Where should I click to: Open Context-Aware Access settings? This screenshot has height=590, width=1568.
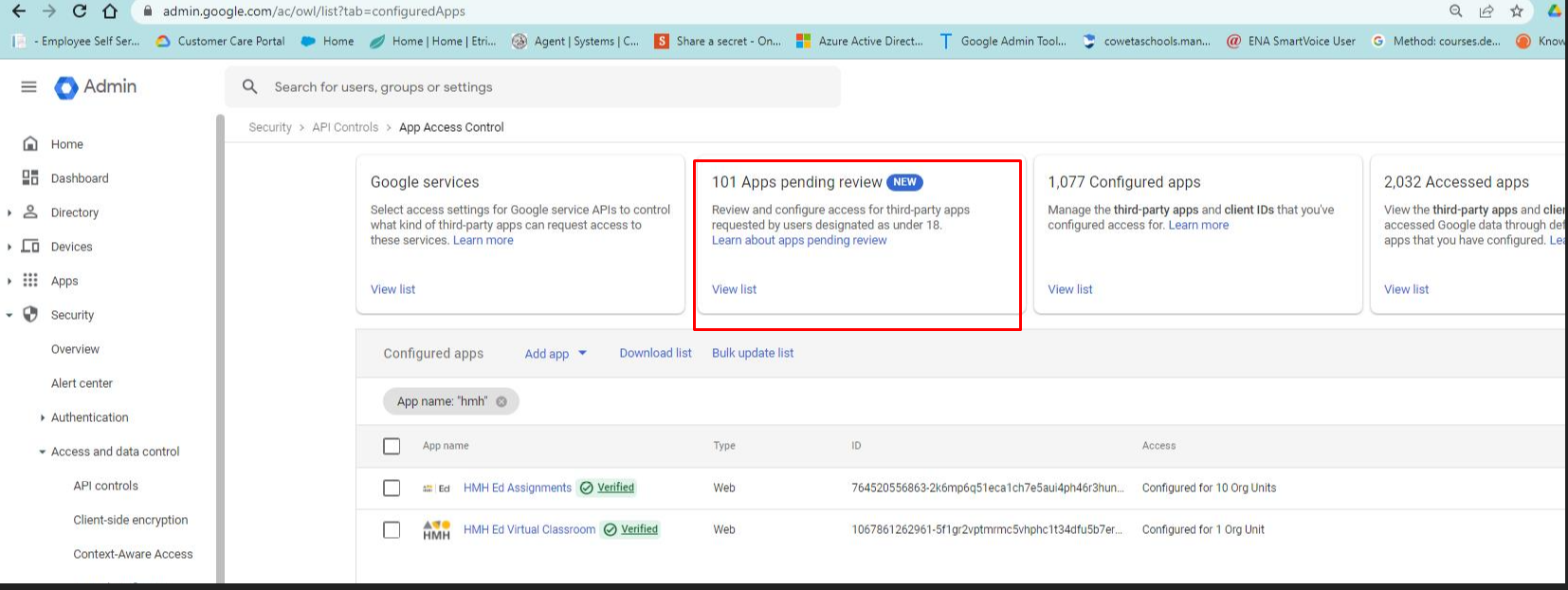(x=133, y=554)
